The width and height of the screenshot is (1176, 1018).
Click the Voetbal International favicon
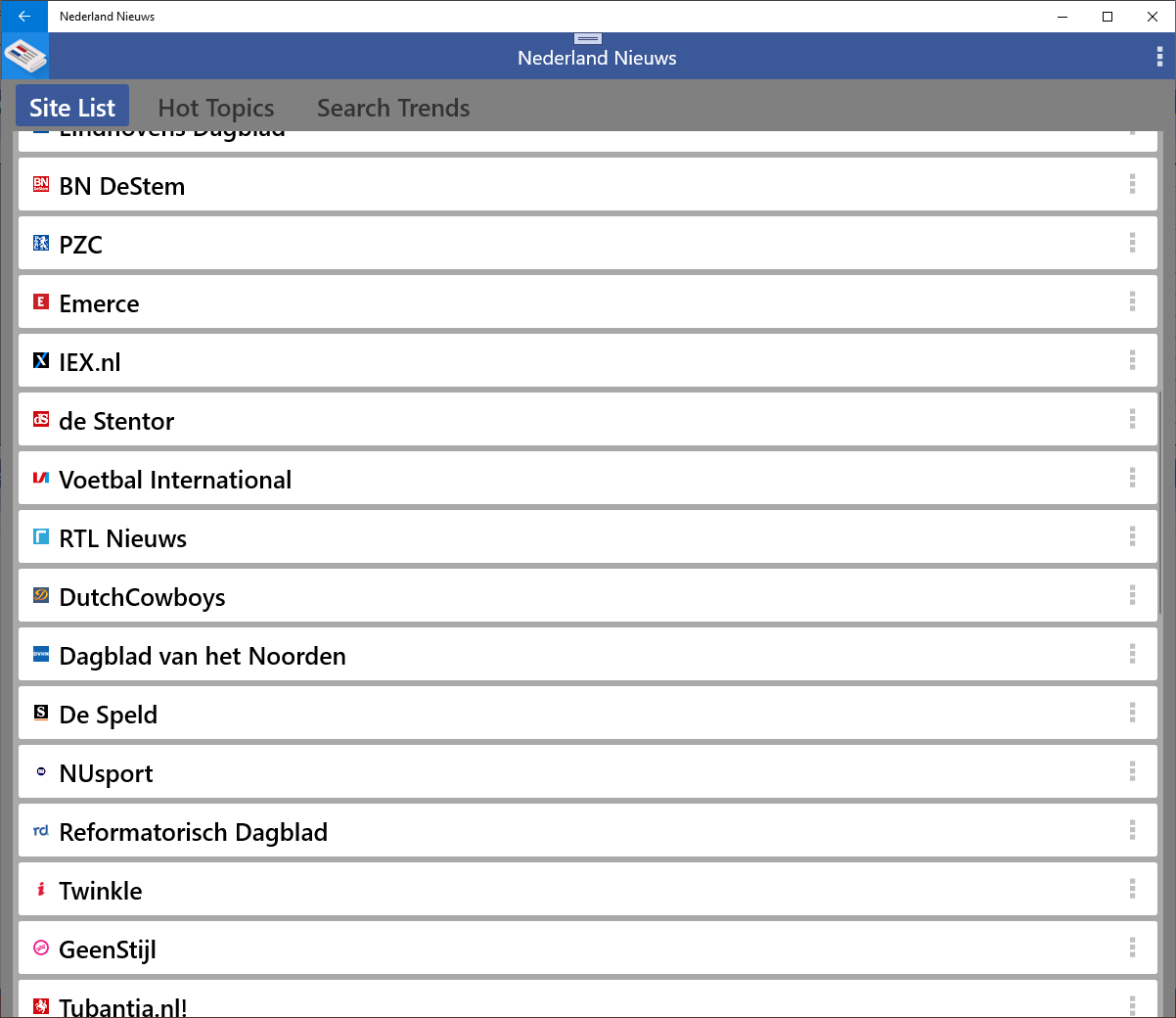[x=41, y=478]
